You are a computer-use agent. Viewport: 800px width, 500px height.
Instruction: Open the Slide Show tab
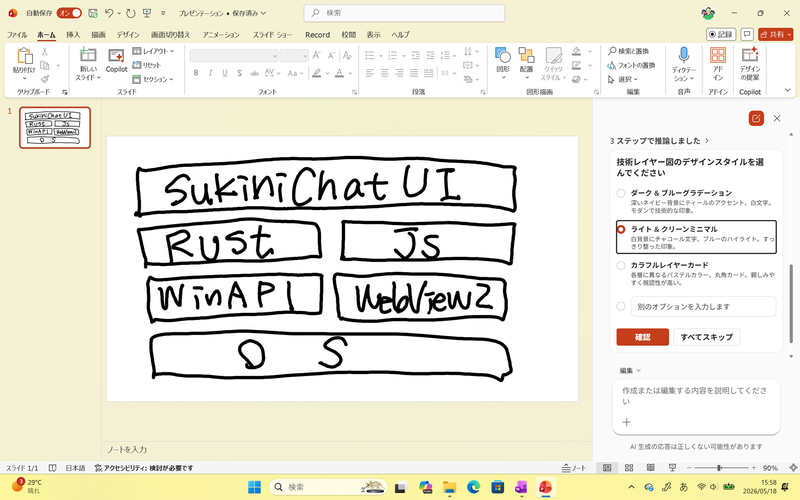pyautogui.click(x=272, y=35)
